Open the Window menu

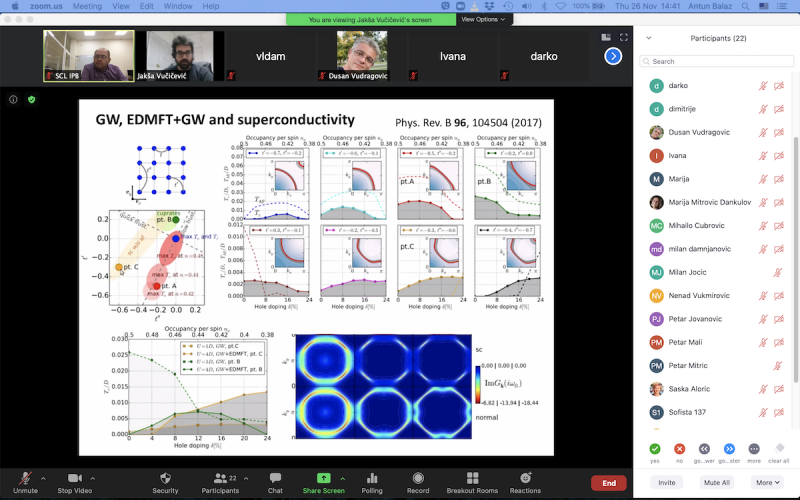(x=178, y=6)
